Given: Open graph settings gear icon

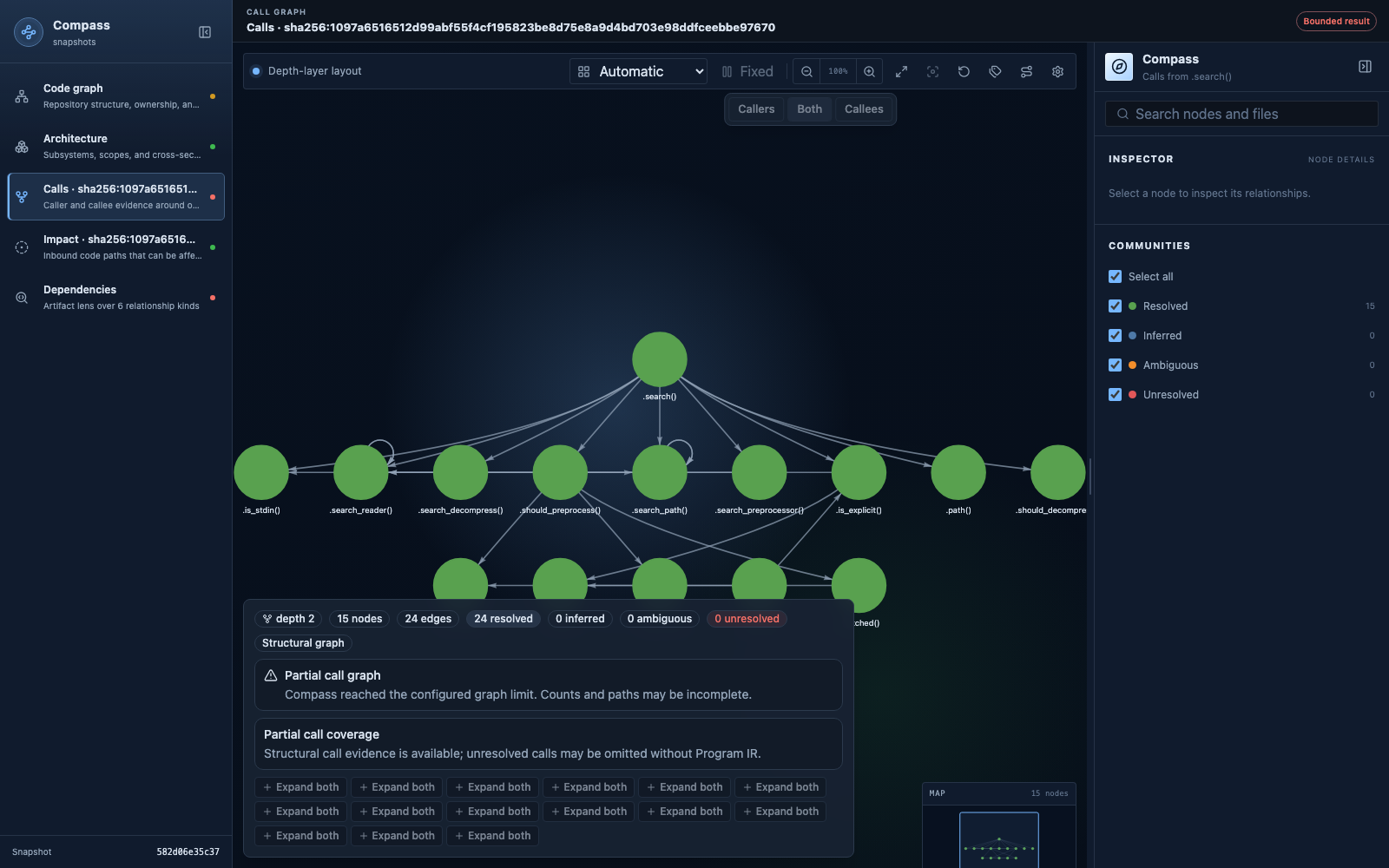Looking at the screenshot, I should click(x=1057, y=71).
